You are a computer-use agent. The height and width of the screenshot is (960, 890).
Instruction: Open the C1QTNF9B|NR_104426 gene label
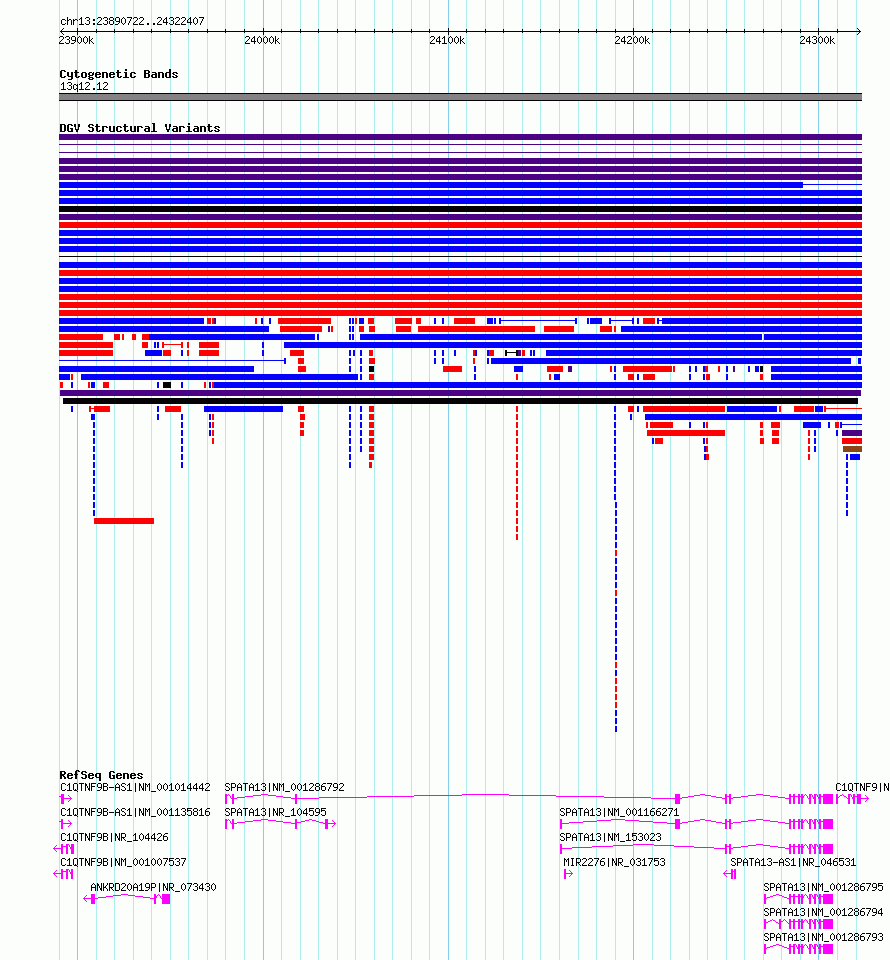click(114, 838)
